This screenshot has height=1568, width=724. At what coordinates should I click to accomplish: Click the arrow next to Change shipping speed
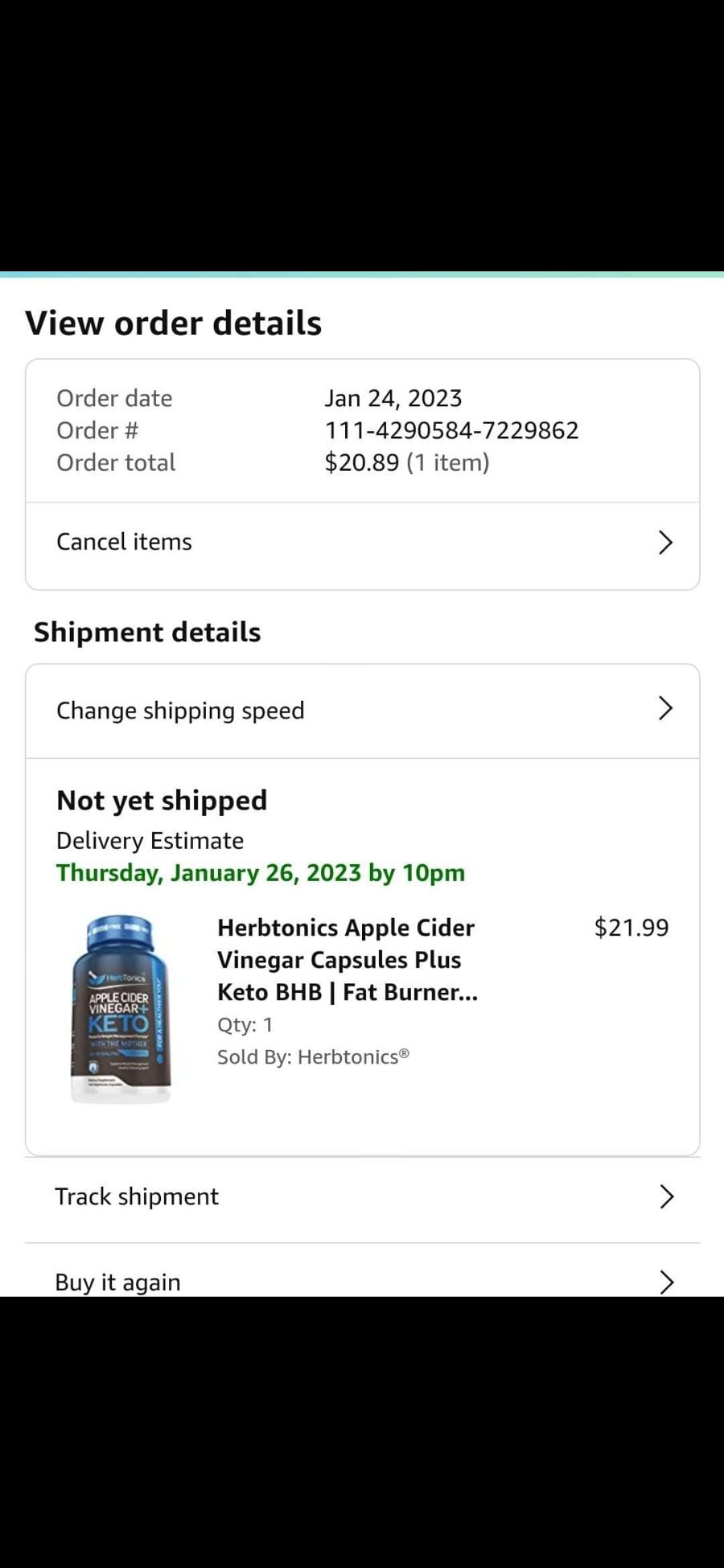(x=664, y=708)
